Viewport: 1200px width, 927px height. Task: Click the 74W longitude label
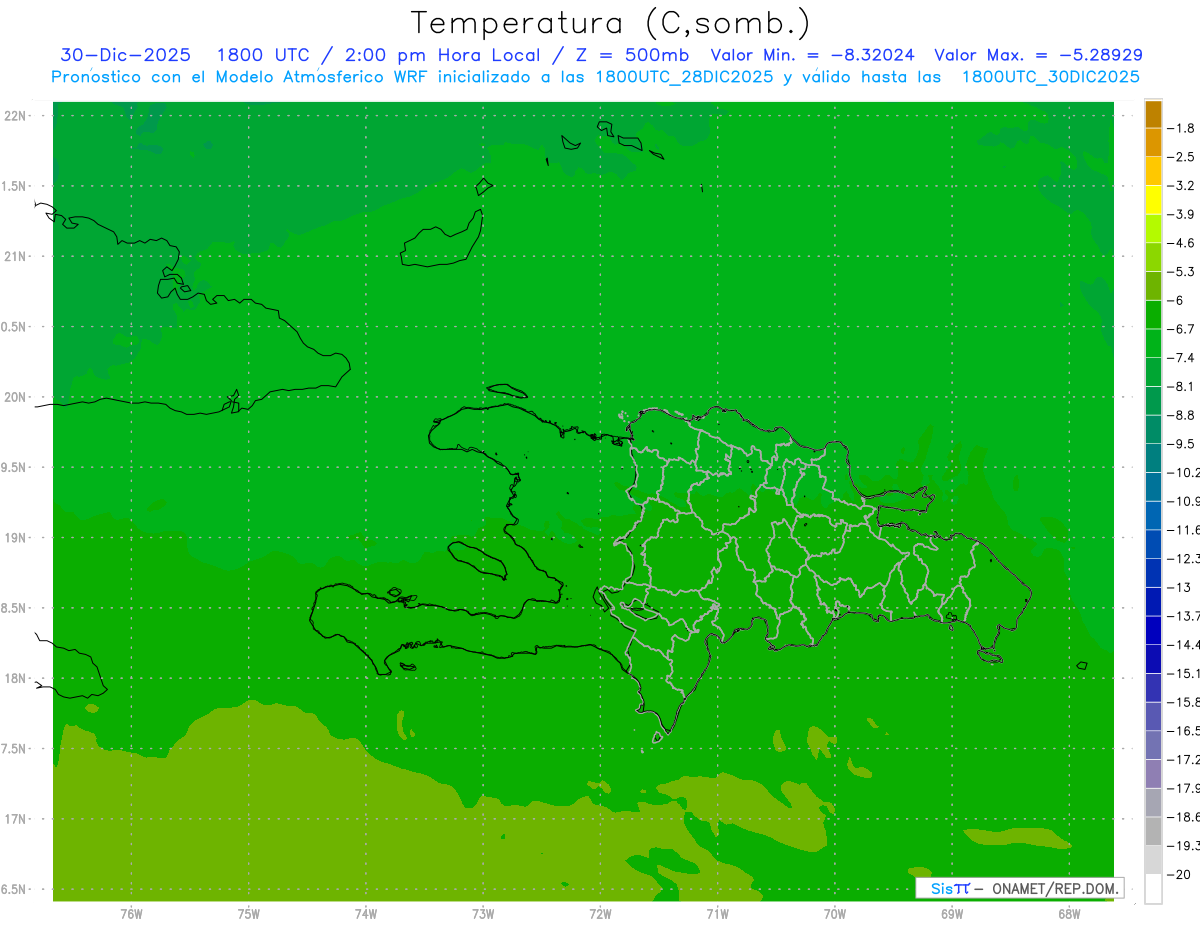pos(366,914)
